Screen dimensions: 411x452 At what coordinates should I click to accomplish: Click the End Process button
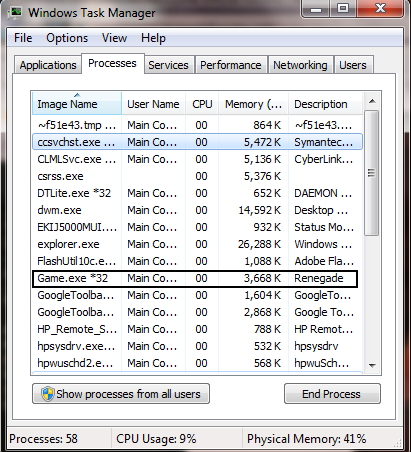click(x=332, y=394)
